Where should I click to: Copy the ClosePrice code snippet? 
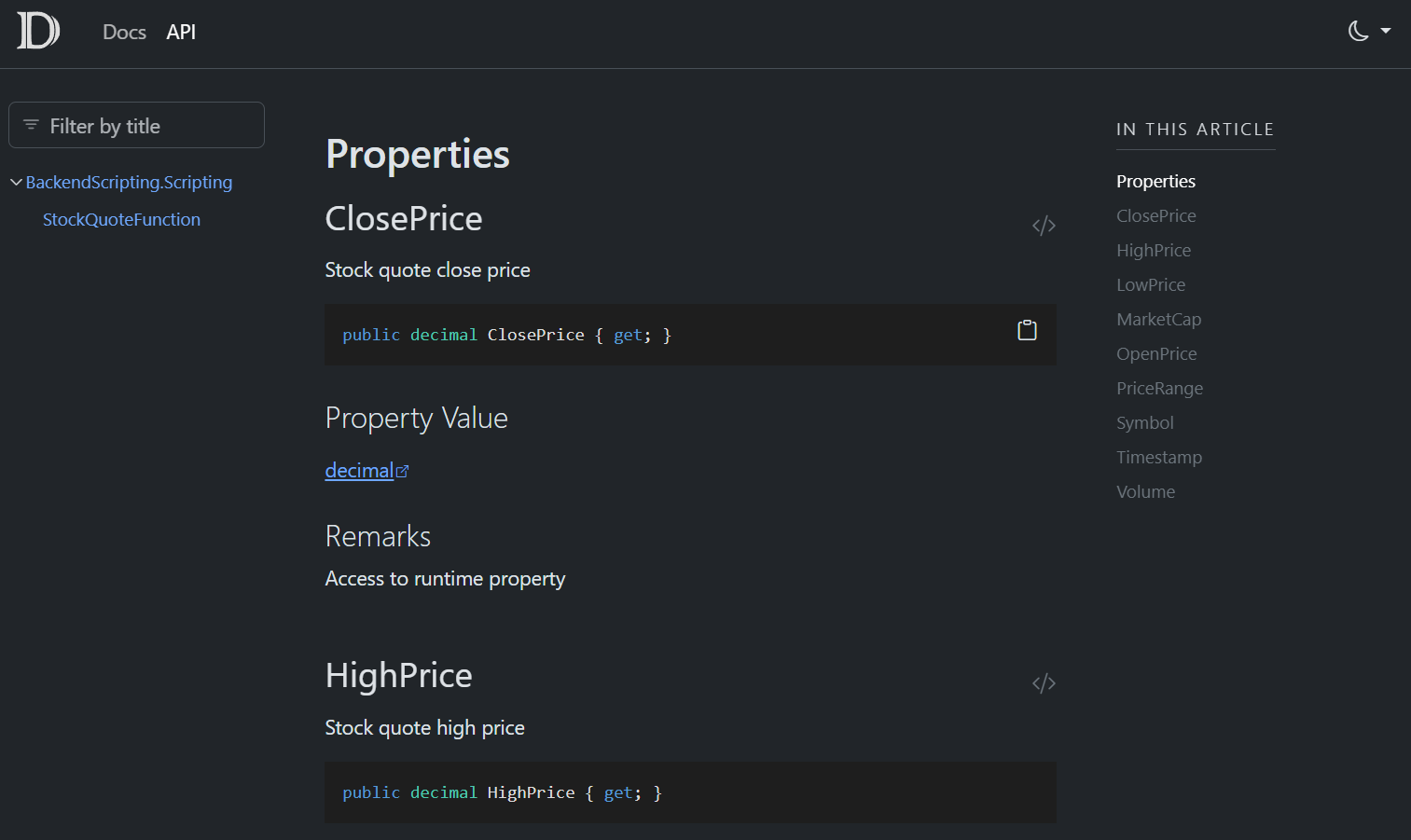[1027, 330]
